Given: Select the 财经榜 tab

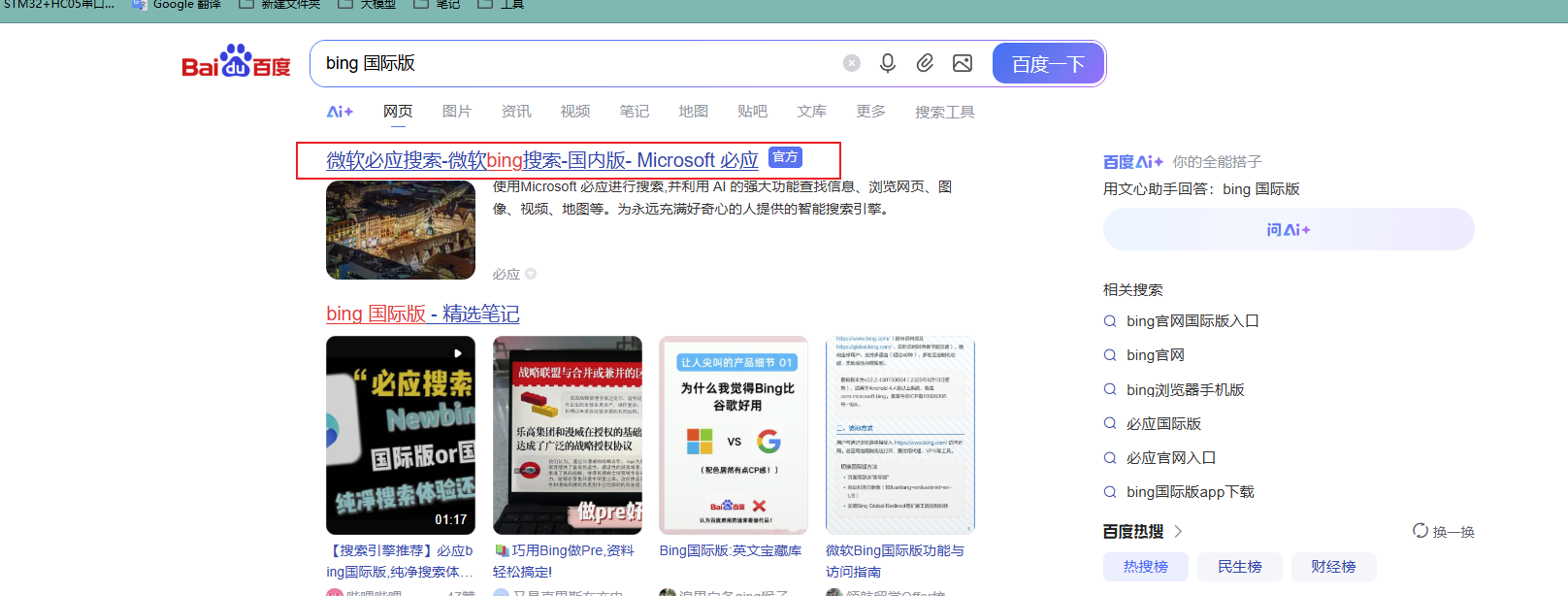Looking at the screenshot, I should click(x=1334, y=567).
